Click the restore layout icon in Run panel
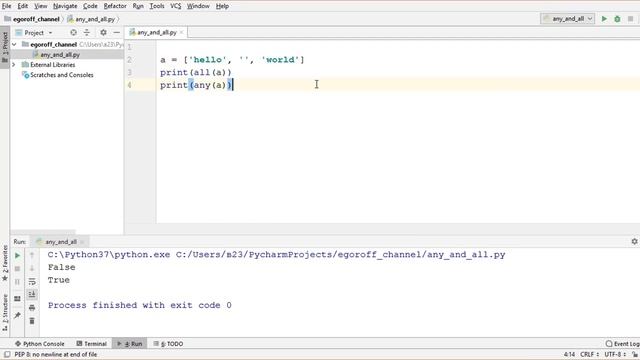The width and height of the screenshot is (640, 360). (17, 299)
